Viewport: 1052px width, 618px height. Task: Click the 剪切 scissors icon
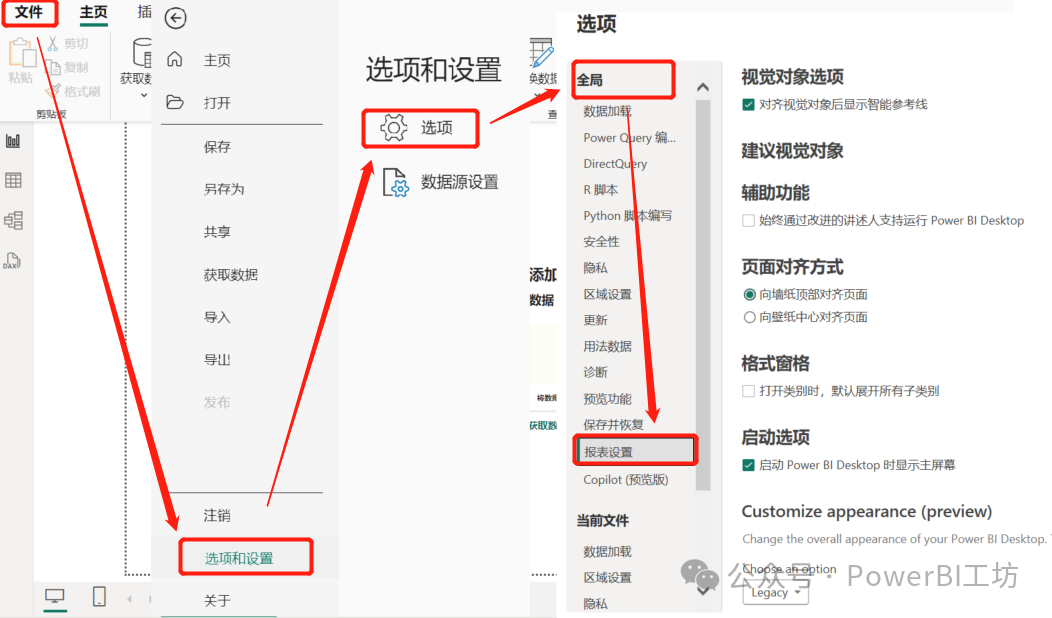pyautogui.click(x=52, y=44)
